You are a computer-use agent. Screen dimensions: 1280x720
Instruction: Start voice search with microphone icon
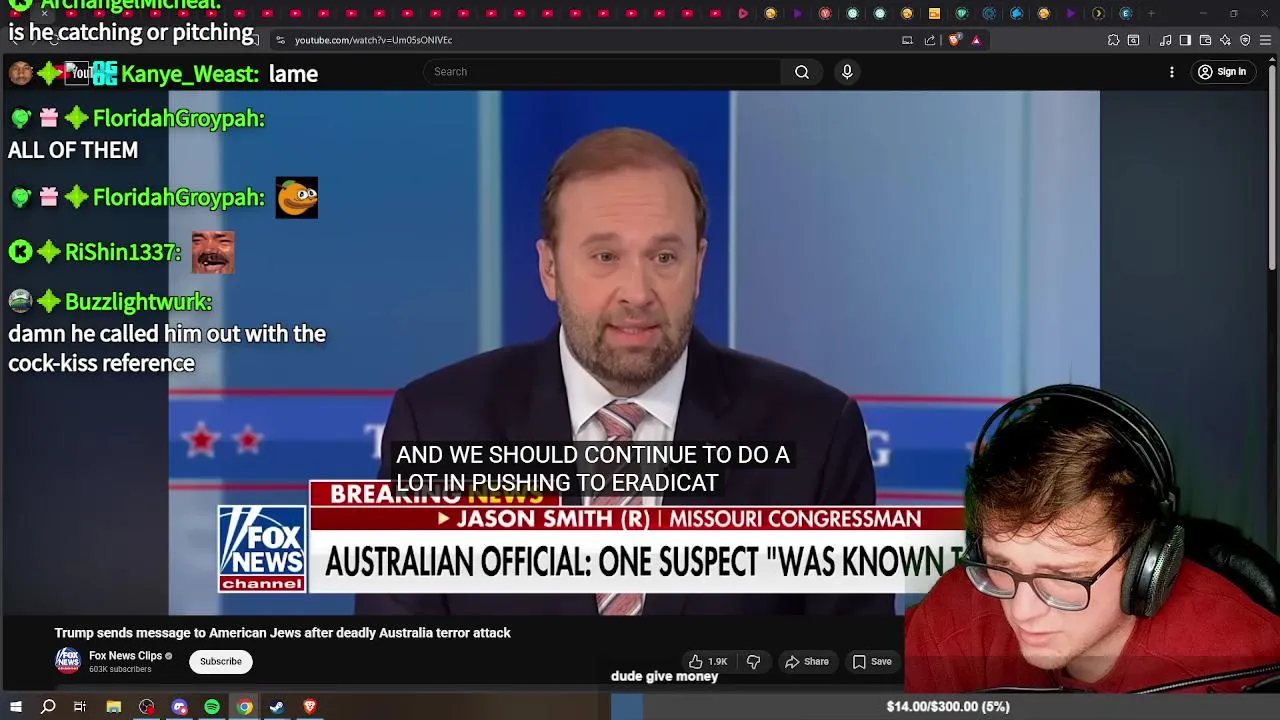[x=847, y=72]
